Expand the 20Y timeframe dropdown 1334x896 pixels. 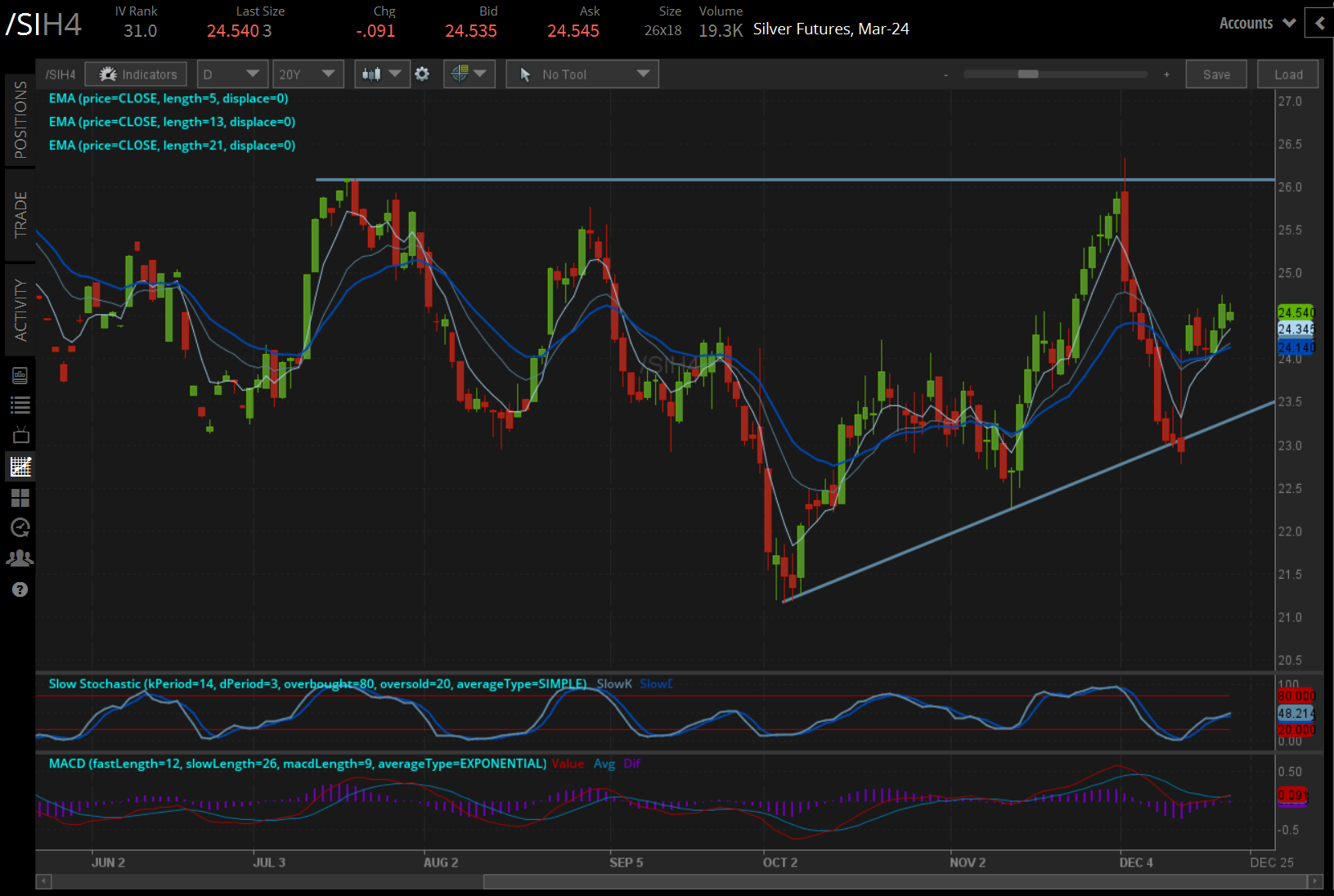click(307, 74)
